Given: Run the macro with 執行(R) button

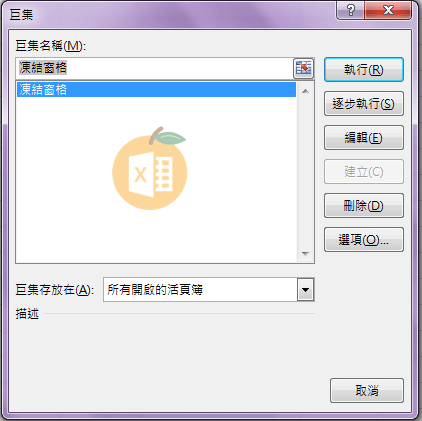Looking at the screenshot, I should [364, 70].
